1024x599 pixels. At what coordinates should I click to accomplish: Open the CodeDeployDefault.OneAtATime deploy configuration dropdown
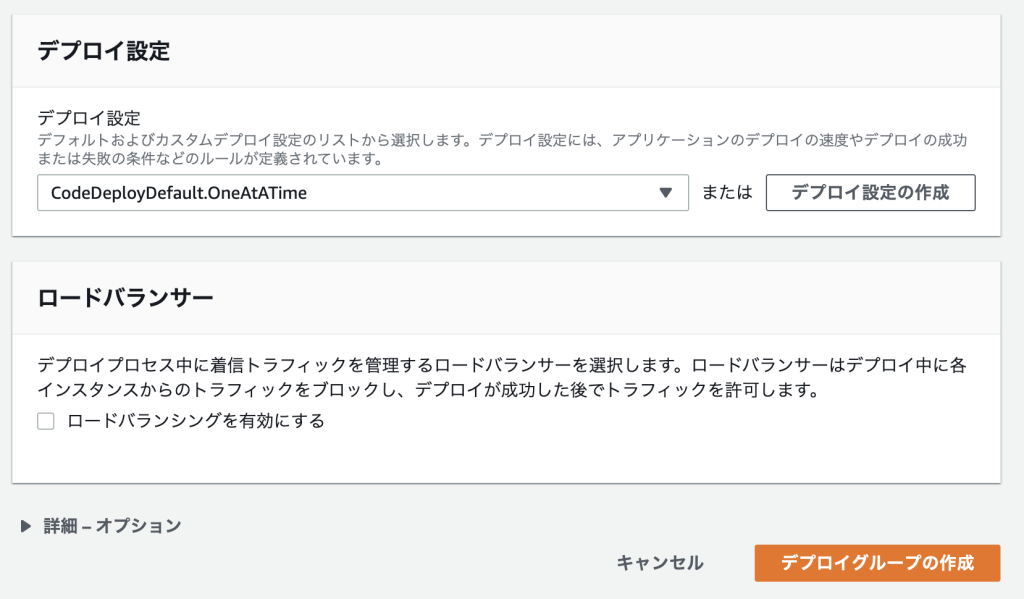(350, 194)
